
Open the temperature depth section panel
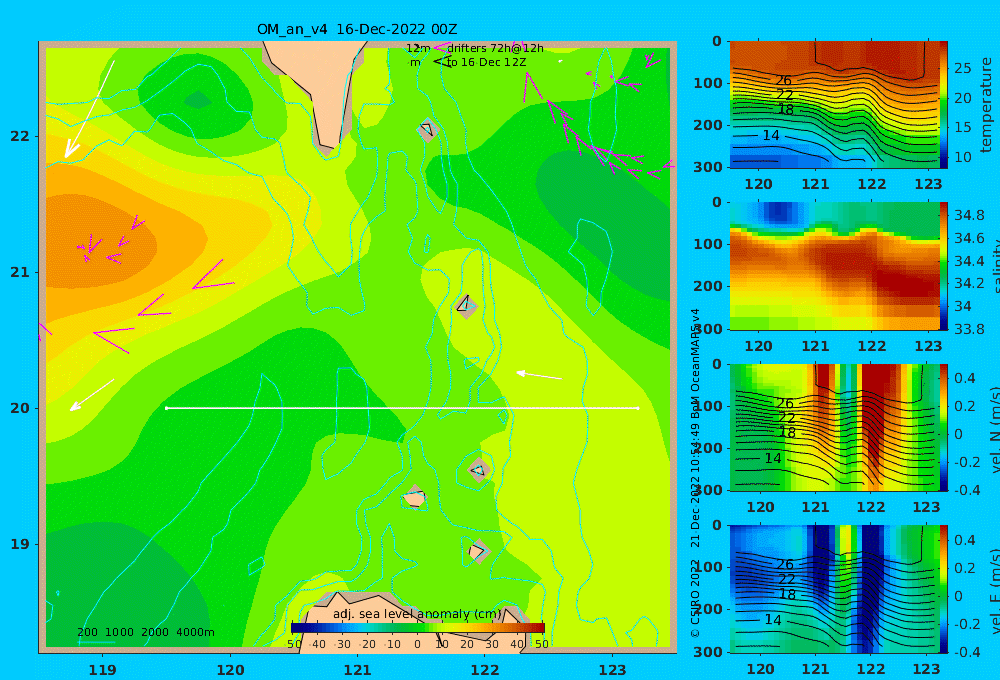(835, 105)
